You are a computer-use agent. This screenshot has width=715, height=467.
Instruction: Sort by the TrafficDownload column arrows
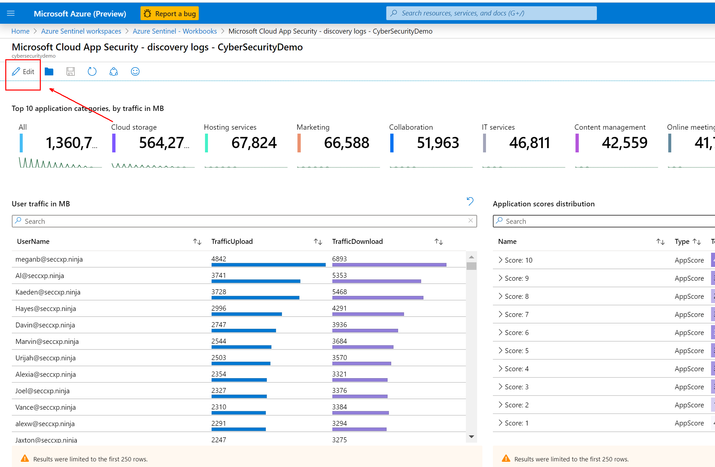point(438,242)
